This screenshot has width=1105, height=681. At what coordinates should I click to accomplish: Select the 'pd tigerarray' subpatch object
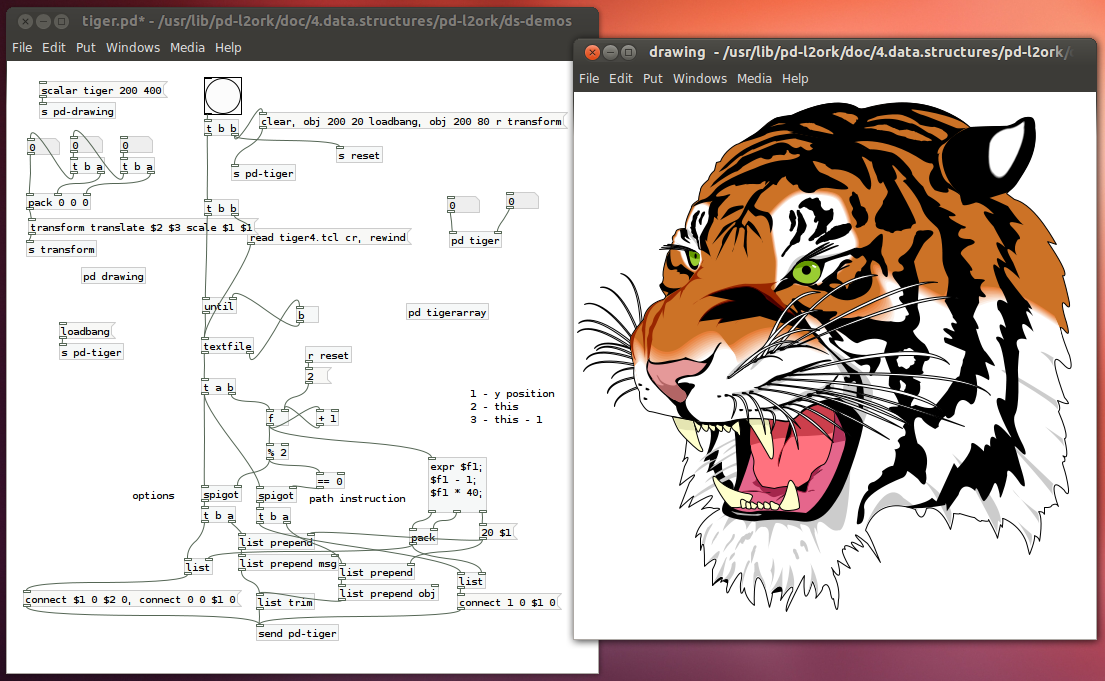(x=447, y=312)
